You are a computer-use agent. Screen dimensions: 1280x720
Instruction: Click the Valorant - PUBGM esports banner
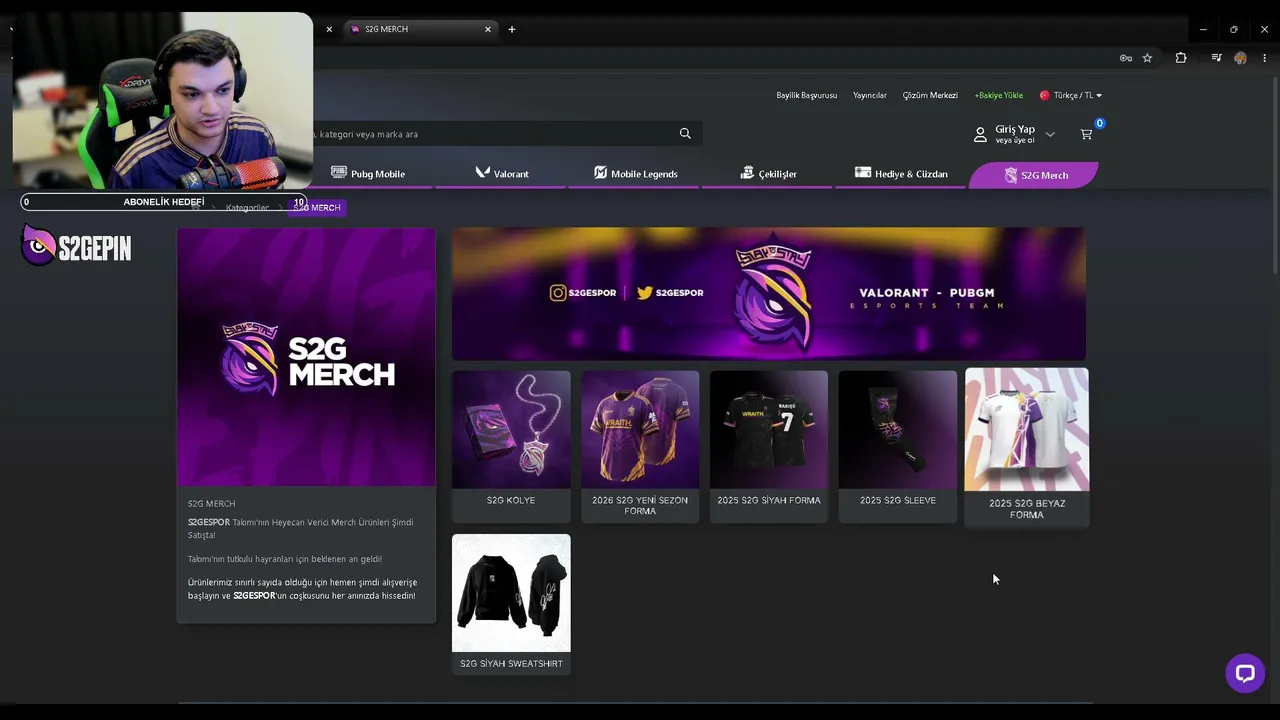click(x=769, y=293)
